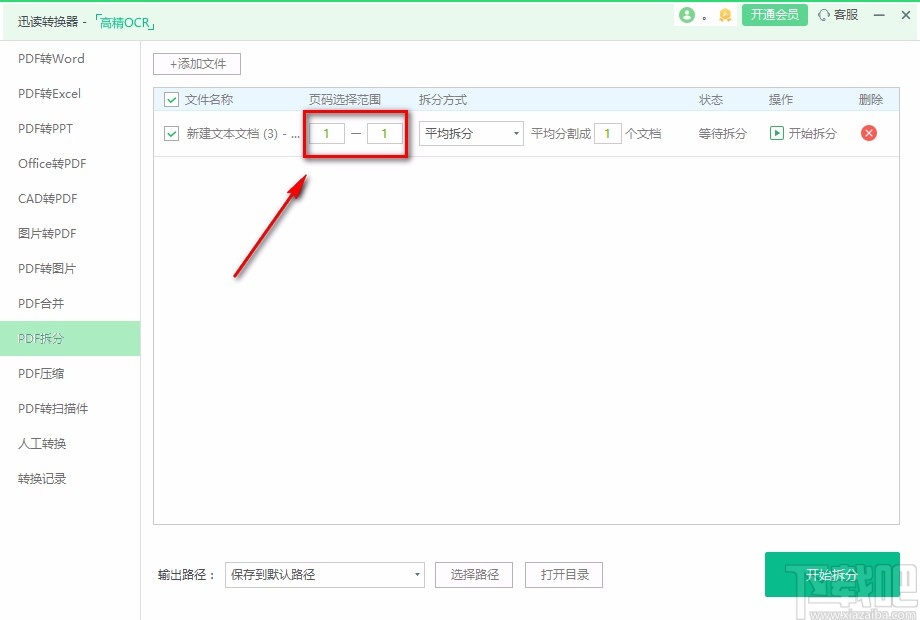The image size is (920, 620).
Task: Edit the starting page number field
Action: click(325, 133)
